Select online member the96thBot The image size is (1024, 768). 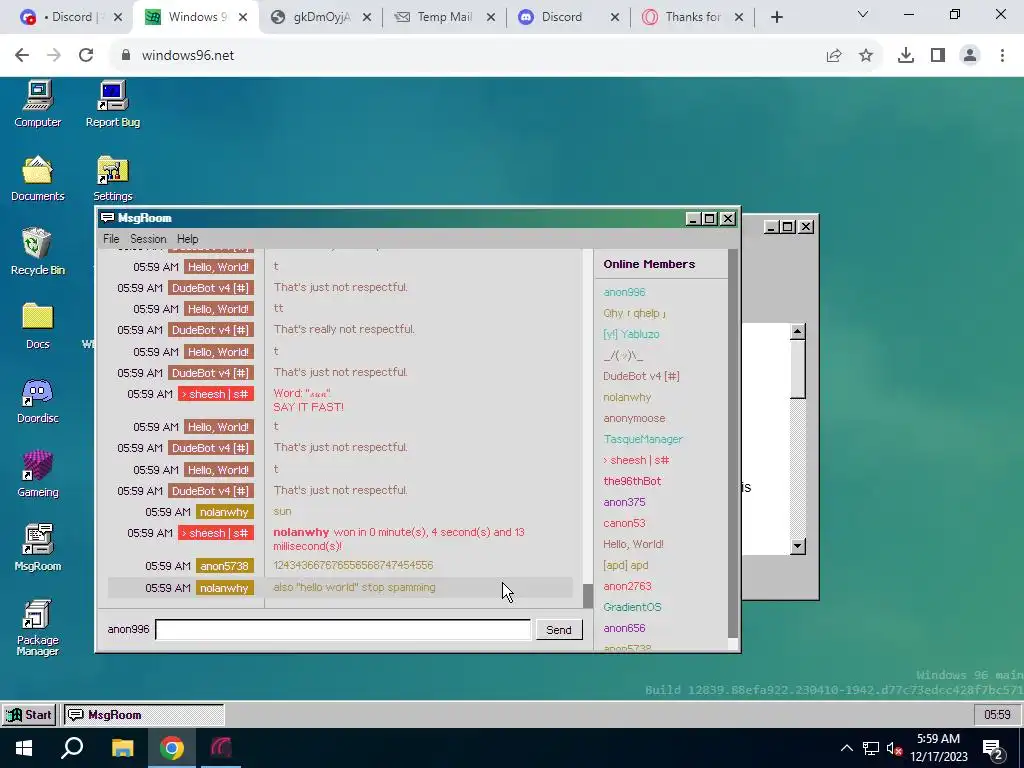(x=632, y=481)
